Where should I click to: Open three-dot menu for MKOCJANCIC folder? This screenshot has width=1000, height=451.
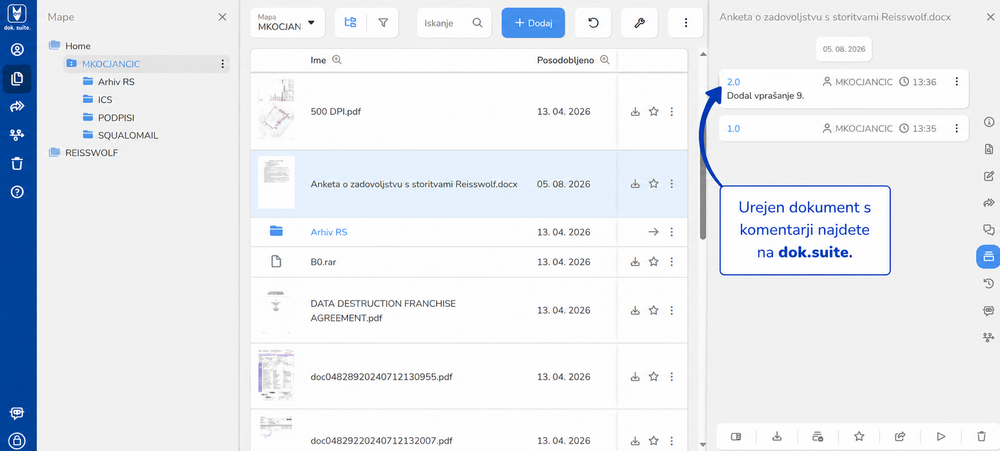222,64
